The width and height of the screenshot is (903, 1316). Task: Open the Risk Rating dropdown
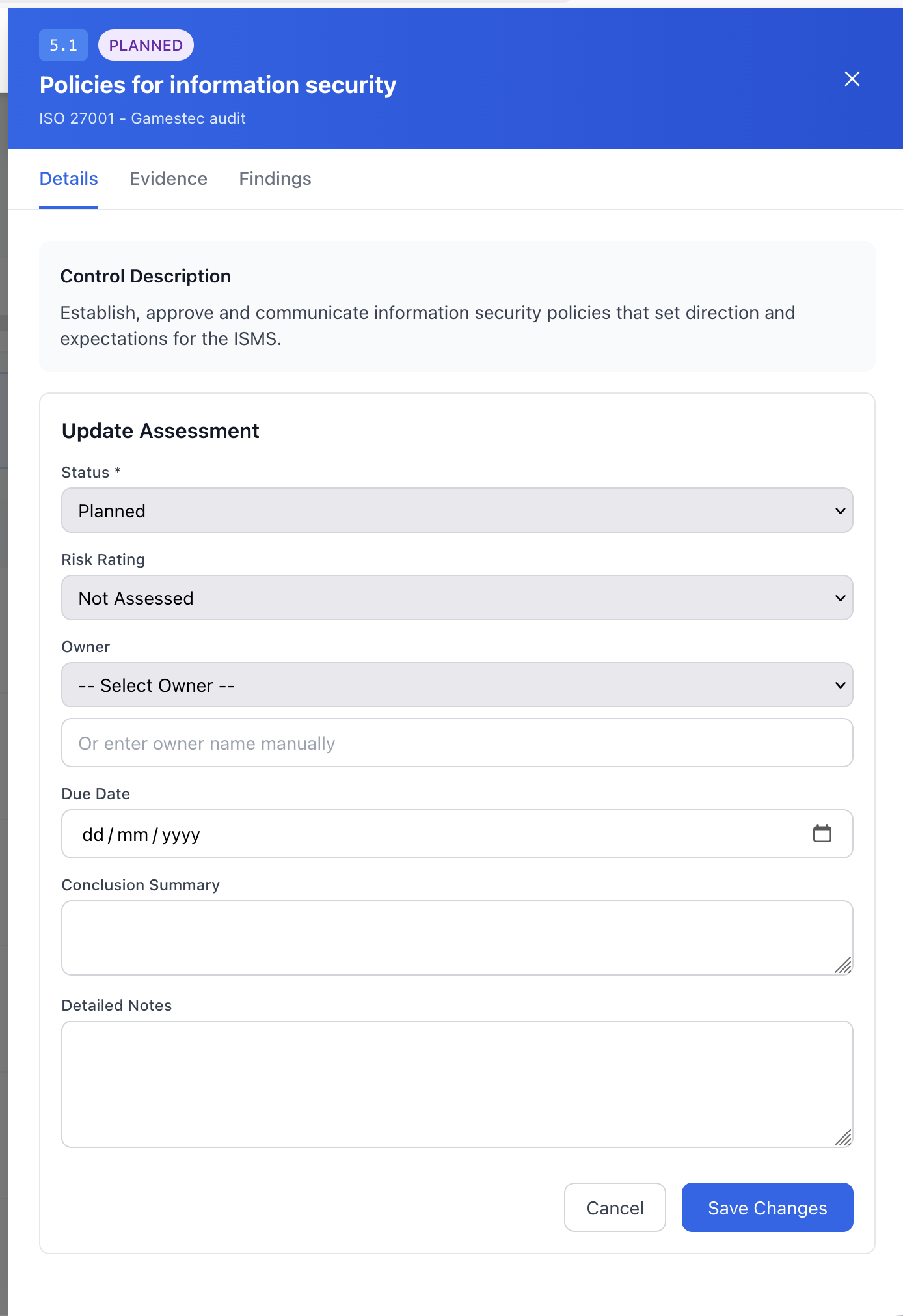(x=457, y=597)
